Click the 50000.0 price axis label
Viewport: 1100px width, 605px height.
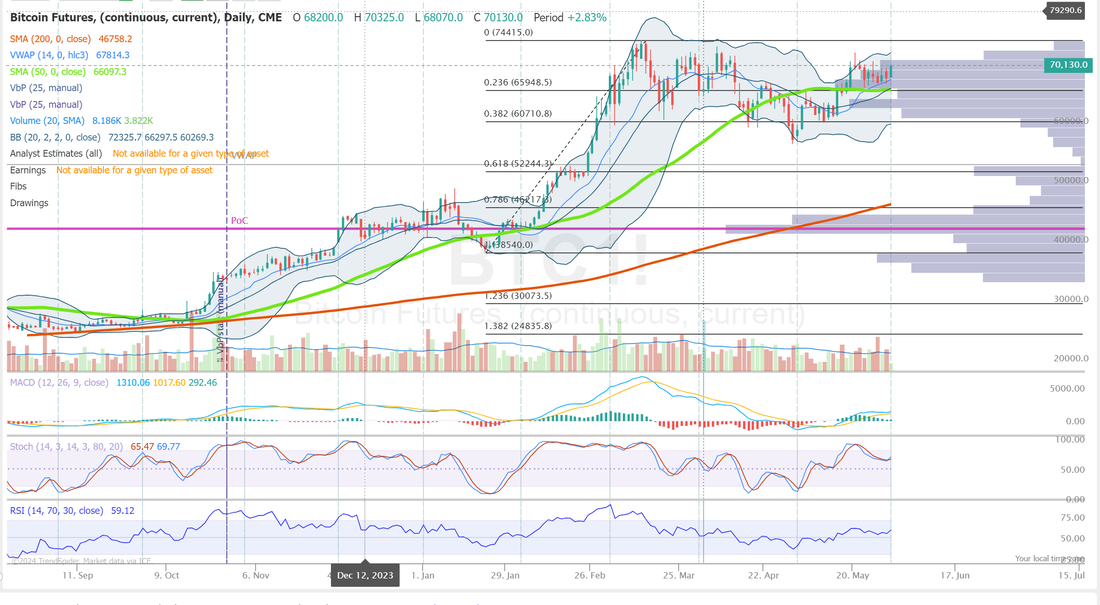tap(1071, 180)
